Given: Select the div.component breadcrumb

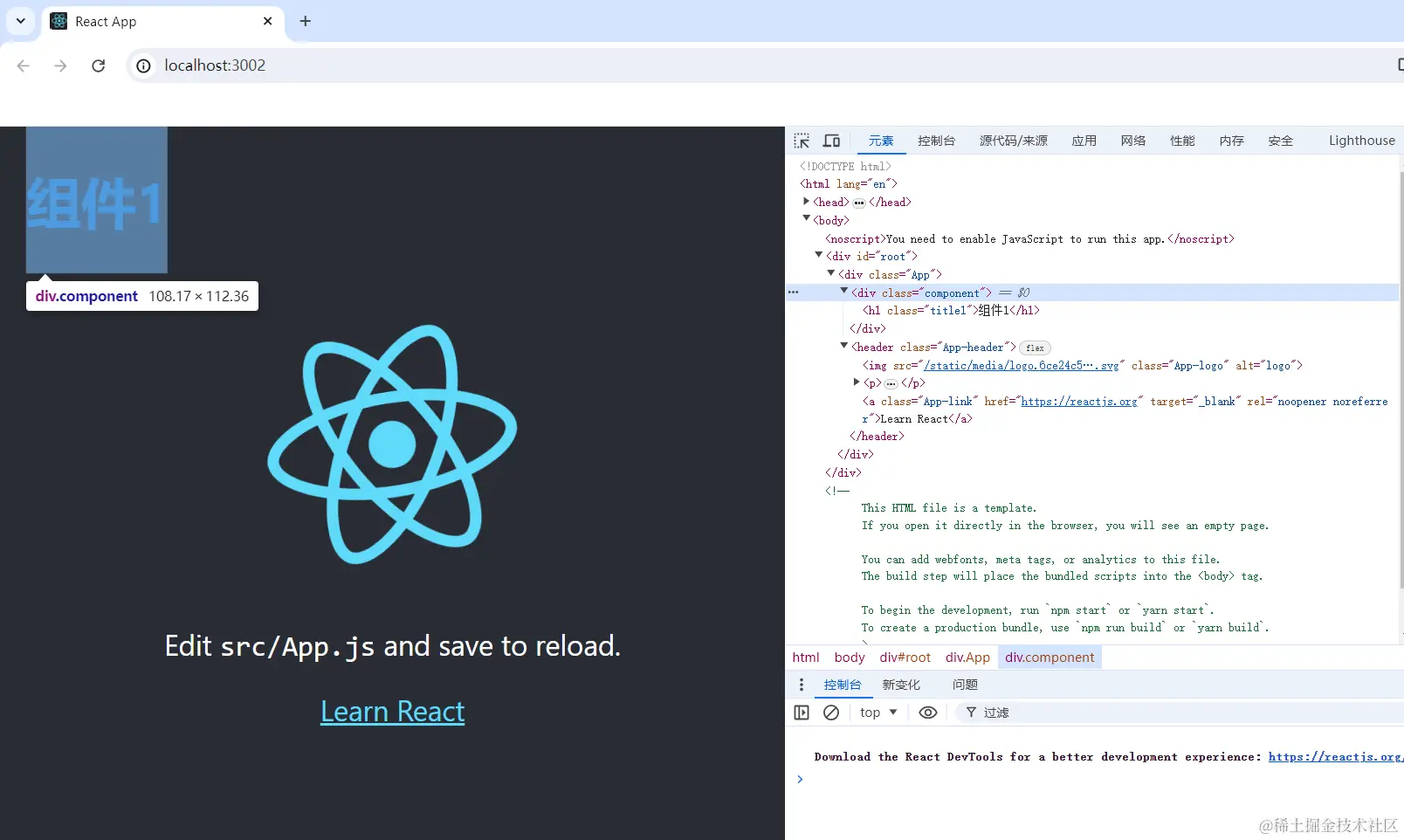Looking at the screenshot, I should pos(1050,658).
